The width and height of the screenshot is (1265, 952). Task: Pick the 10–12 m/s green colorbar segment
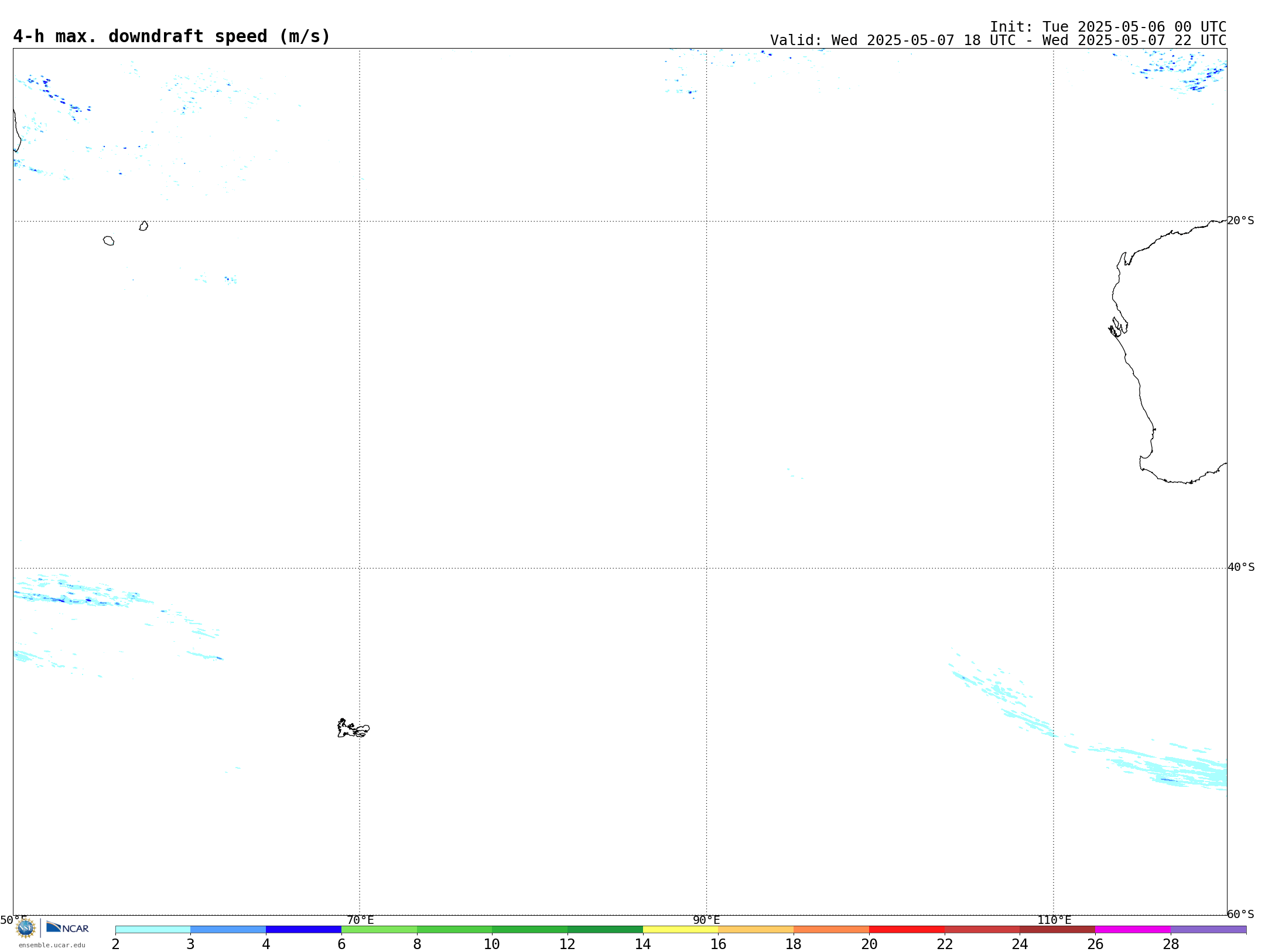(530, 929)
